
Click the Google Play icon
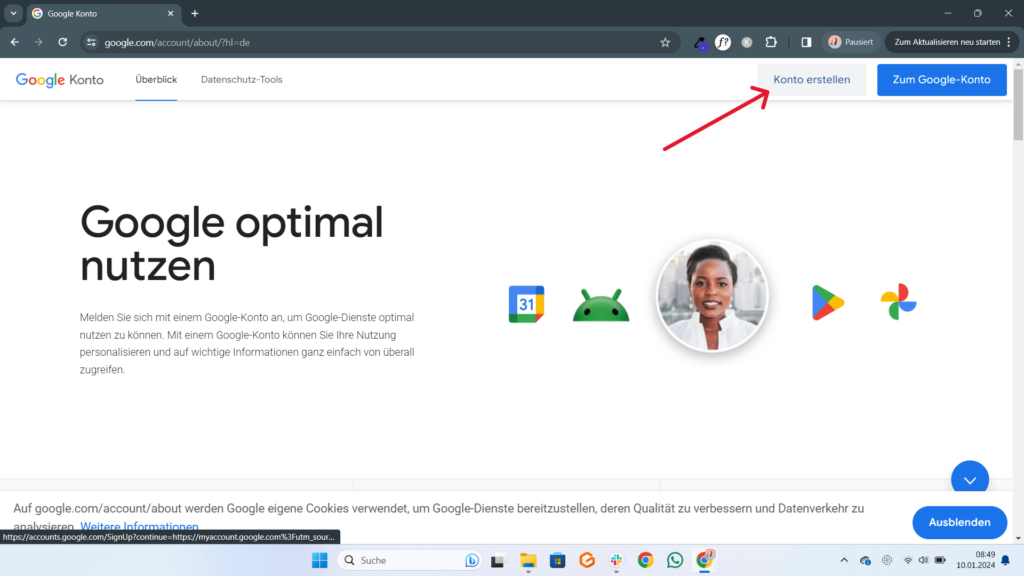pyautogui.click(x=827, y=303)
